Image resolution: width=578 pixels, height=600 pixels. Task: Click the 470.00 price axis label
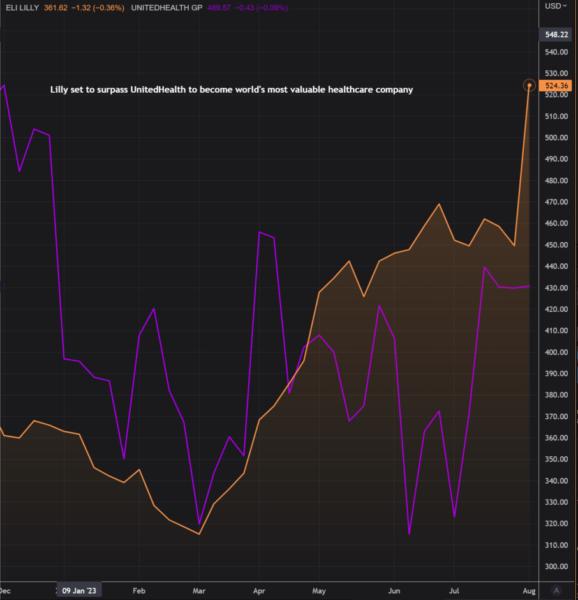click(x=557, y=202)
